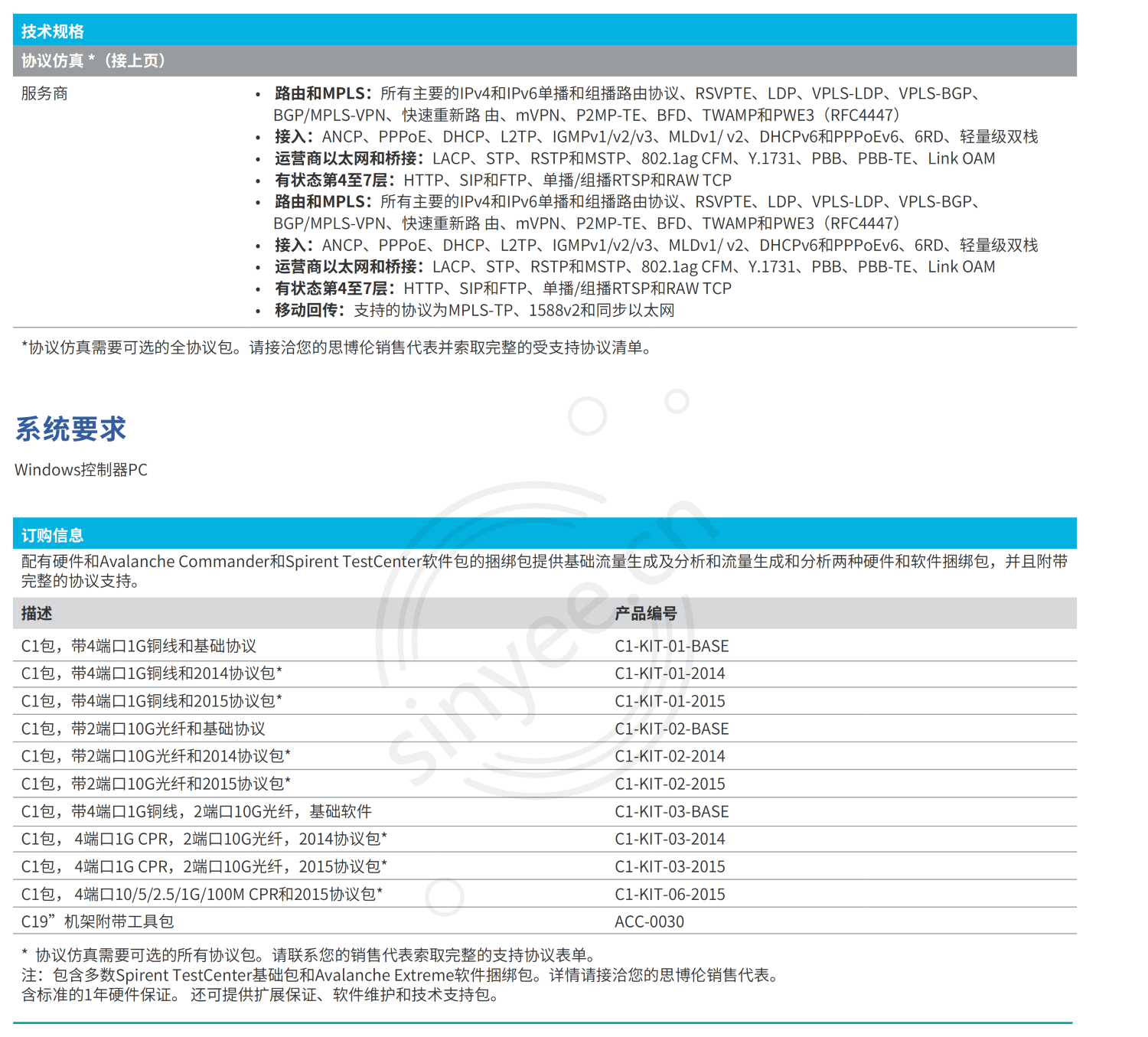The height and width of the screenshot is (1037, 1148).
Task: Click the 技术规格 section header
Action: [52, 31]
